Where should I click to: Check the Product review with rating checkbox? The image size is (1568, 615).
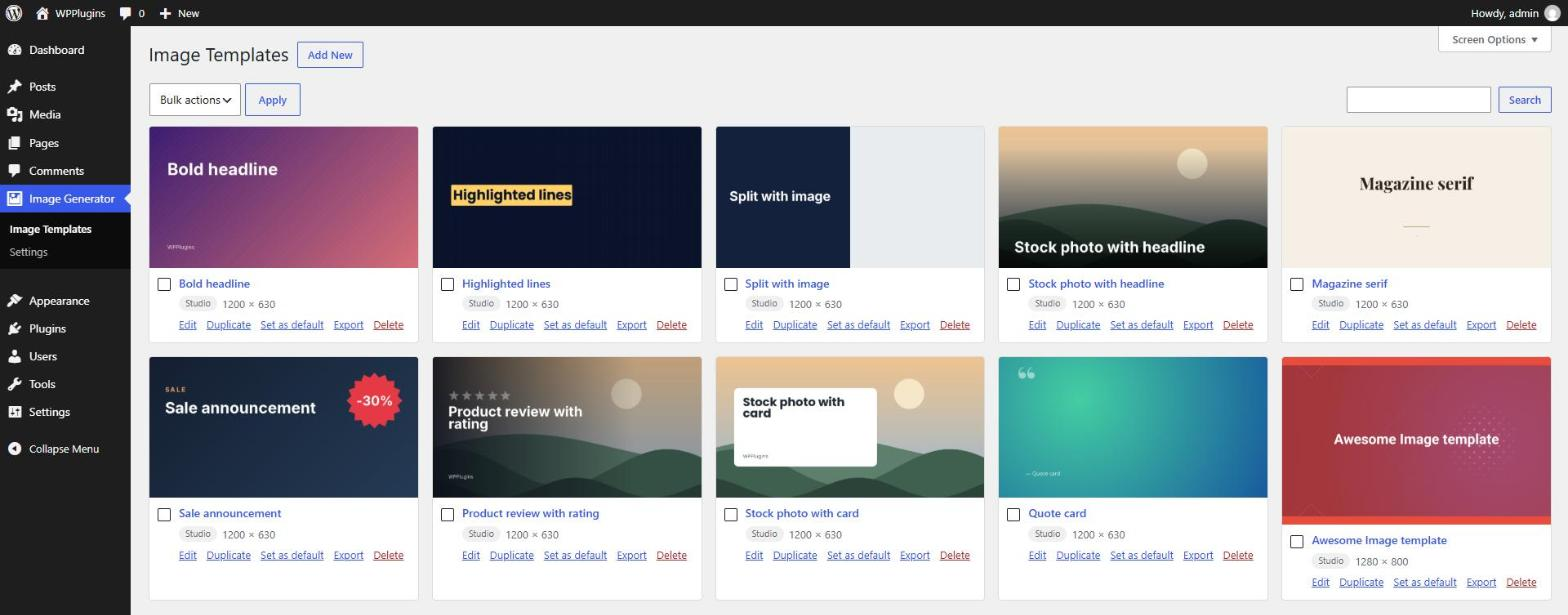[447, 514]
